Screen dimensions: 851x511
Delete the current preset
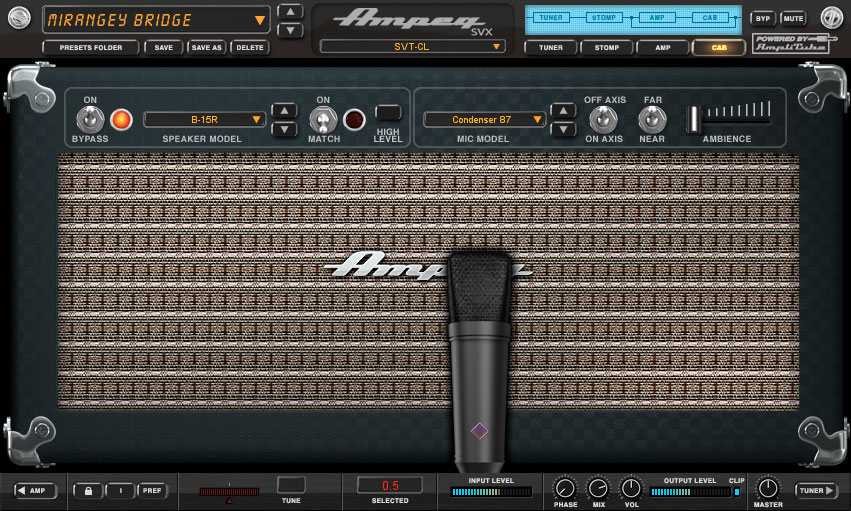[x=250, y=48]
